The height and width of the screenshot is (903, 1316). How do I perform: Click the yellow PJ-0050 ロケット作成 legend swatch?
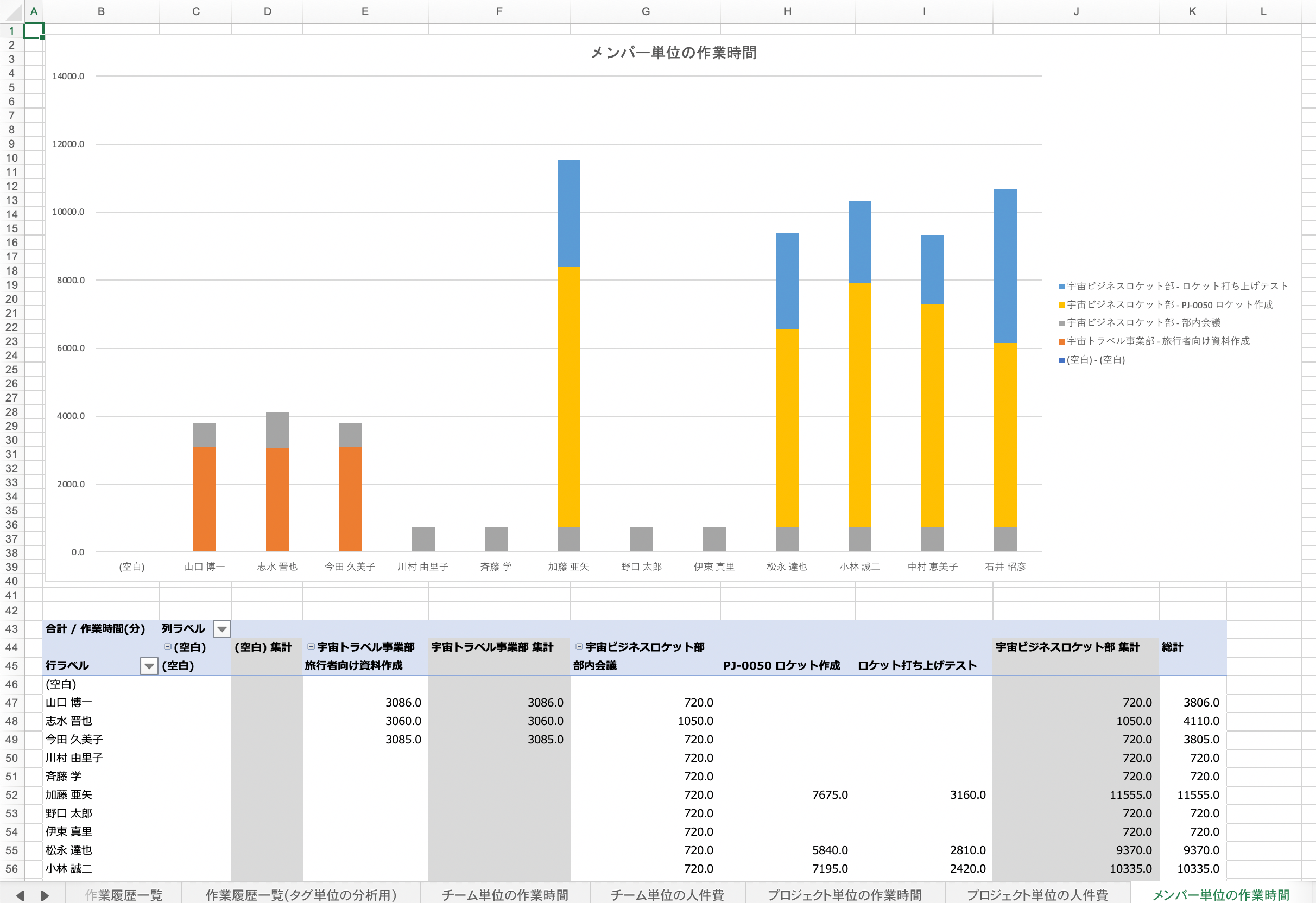[1062, 305]
